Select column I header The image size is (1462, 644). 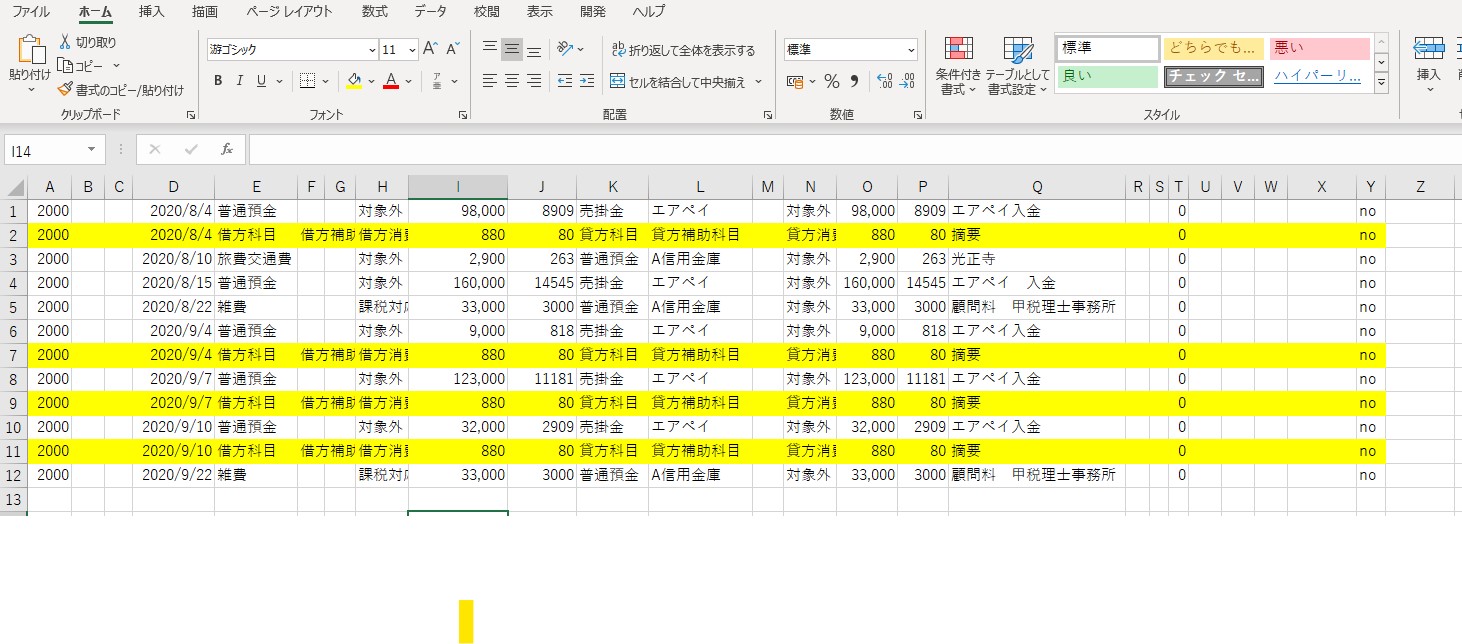(x=458, y=187)
